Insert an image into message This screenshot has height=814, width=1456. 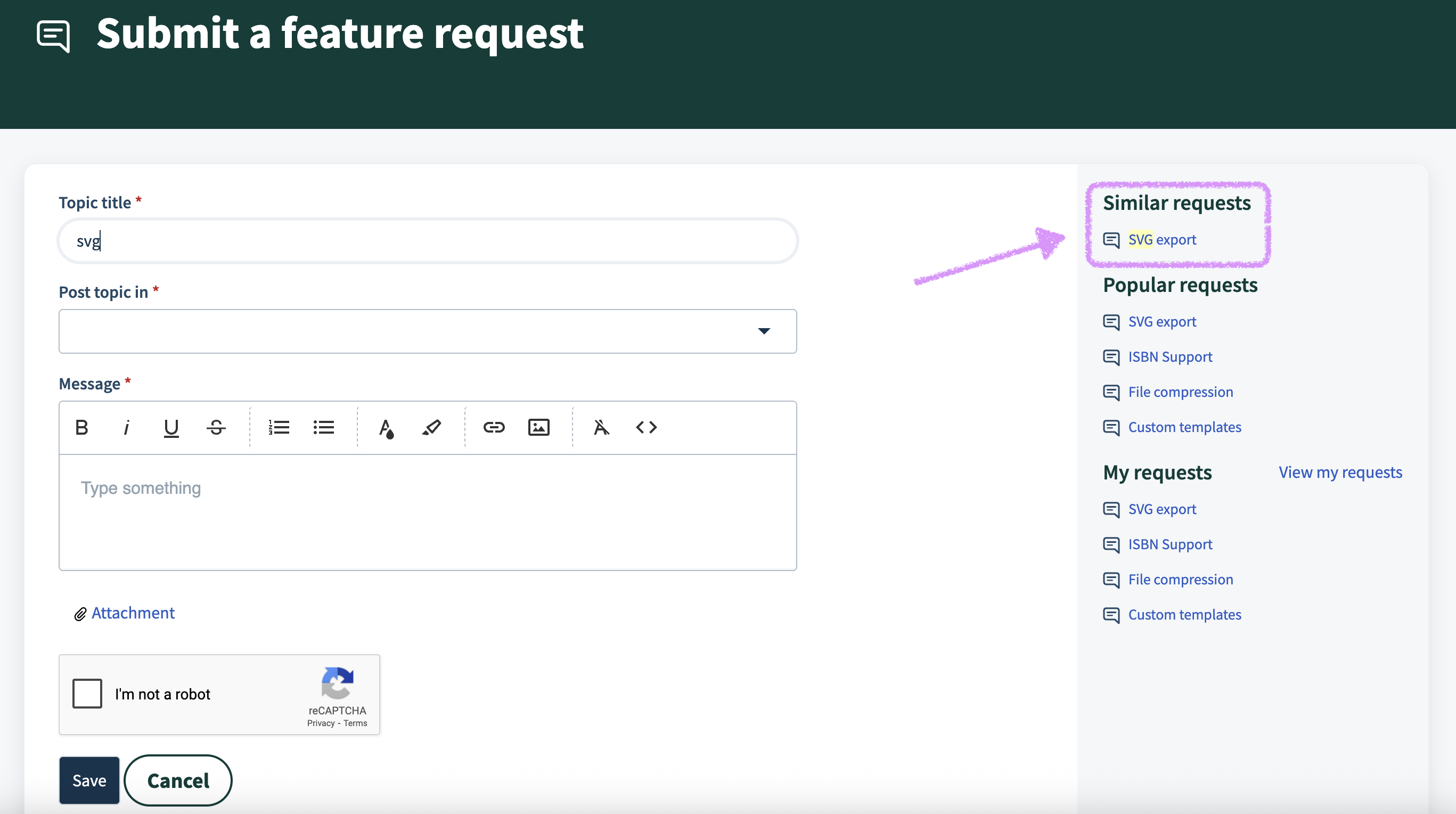point(538,427)
